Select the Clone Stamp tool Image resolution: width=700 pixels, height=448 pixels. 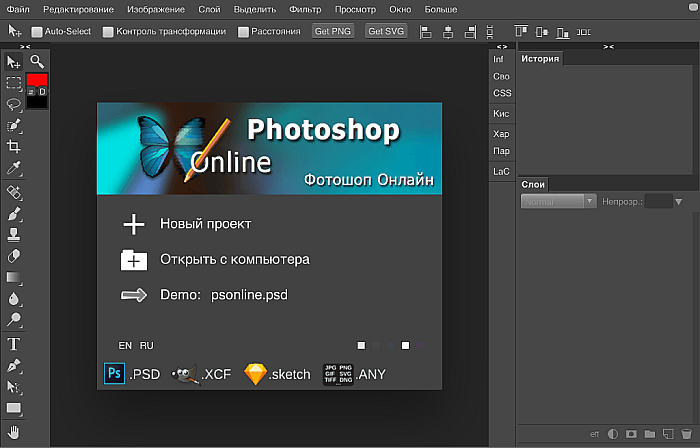[x=13, y=235]
